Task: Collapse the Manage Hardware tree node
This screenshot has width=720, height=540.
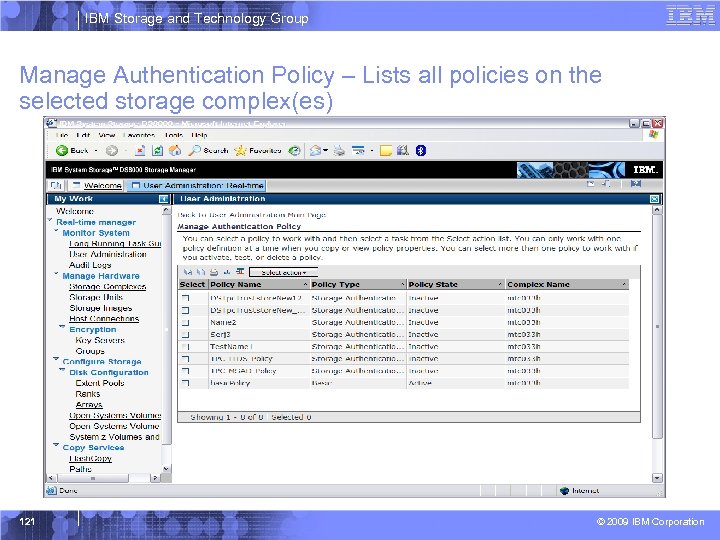Action: [57, 274]
